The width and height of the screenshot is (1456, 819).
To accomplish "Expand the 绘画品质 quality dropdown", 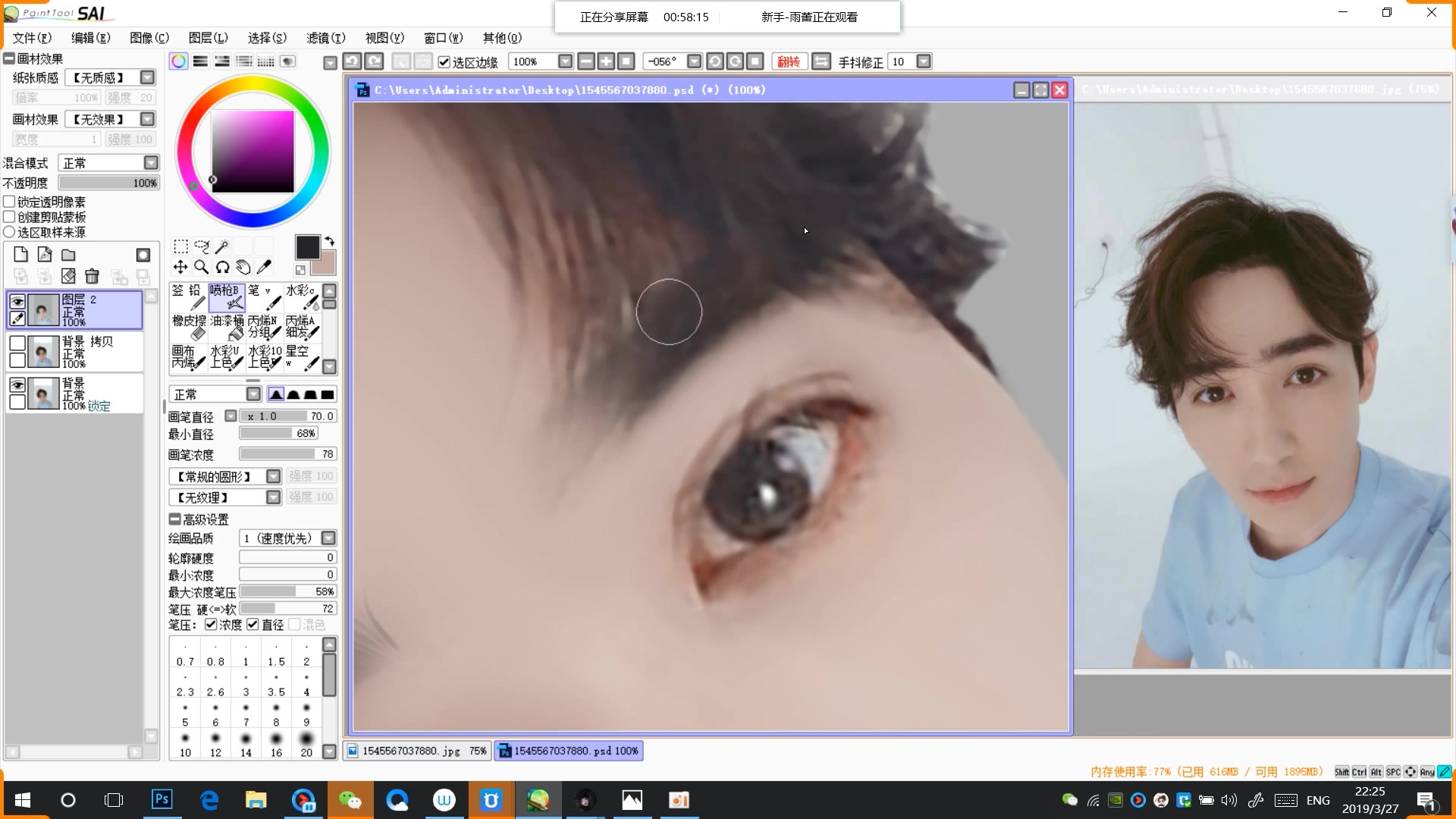I will [328, 538].
